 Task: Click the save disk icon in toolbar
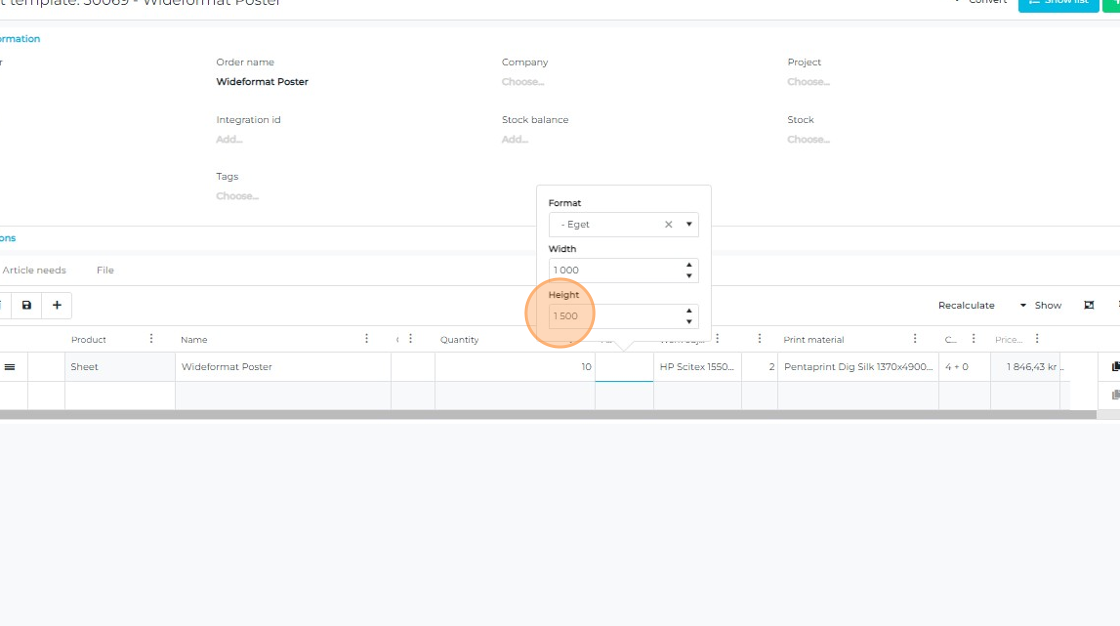tap(27, 305)
